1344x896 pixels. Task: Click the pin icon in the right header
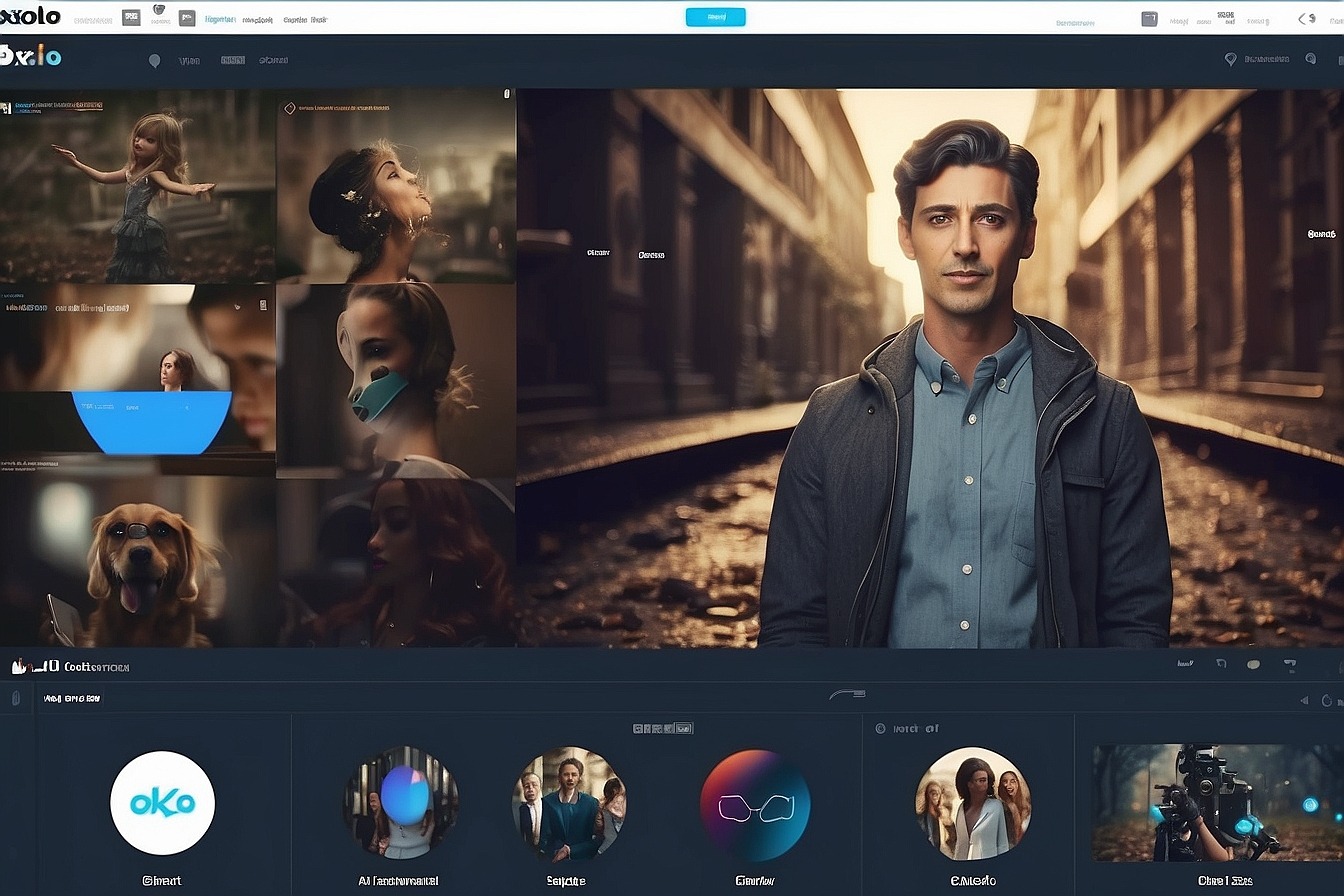tap(1231, 59)
